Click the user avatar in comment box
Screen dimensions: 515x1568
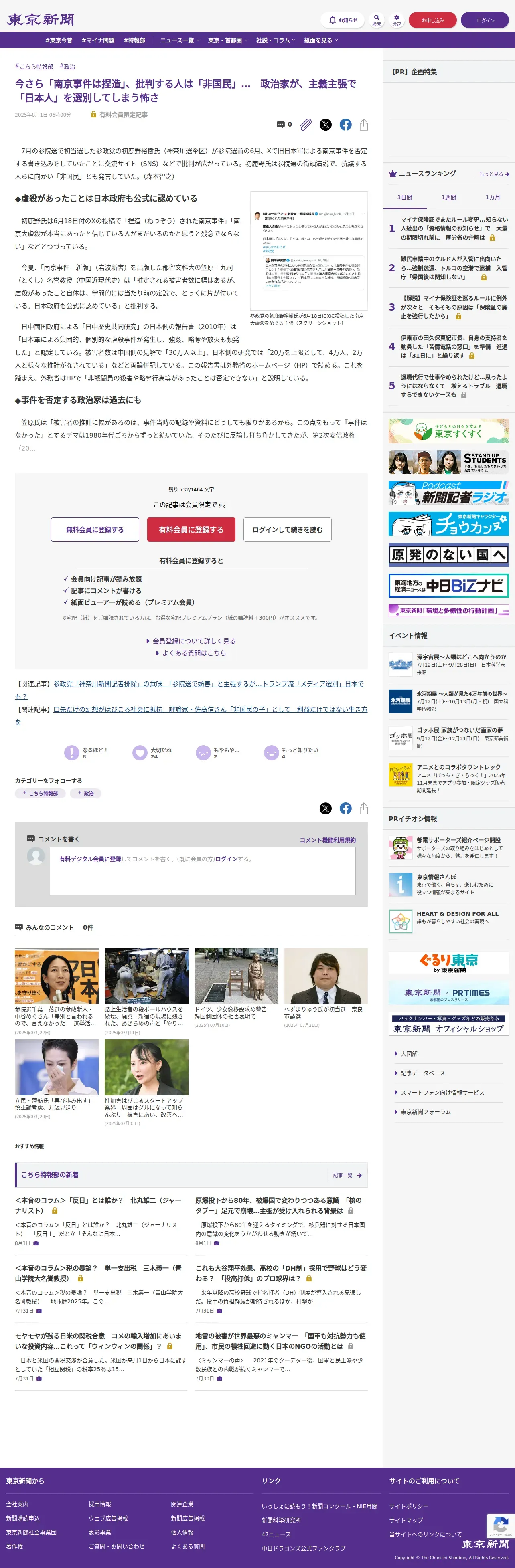click(x=36, y=856)
